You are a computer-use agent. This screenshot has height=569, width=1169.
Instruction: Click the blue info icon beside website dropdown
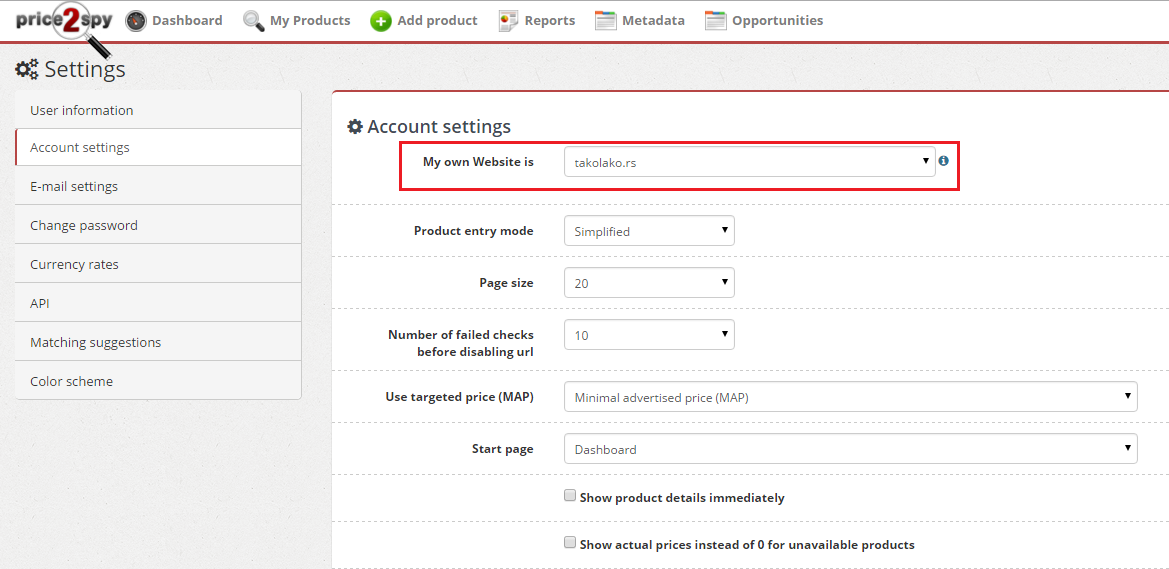[944, 160]
